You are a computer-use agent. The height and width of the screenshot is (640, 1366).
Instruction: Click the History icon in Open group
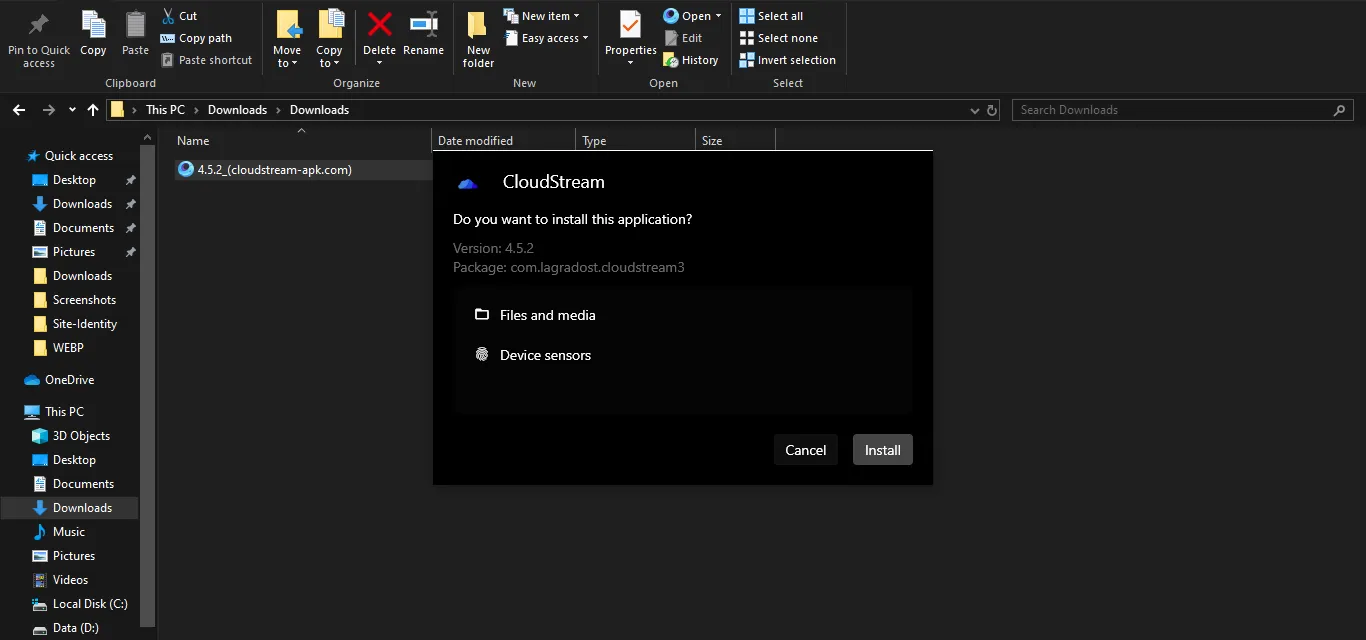691,60
